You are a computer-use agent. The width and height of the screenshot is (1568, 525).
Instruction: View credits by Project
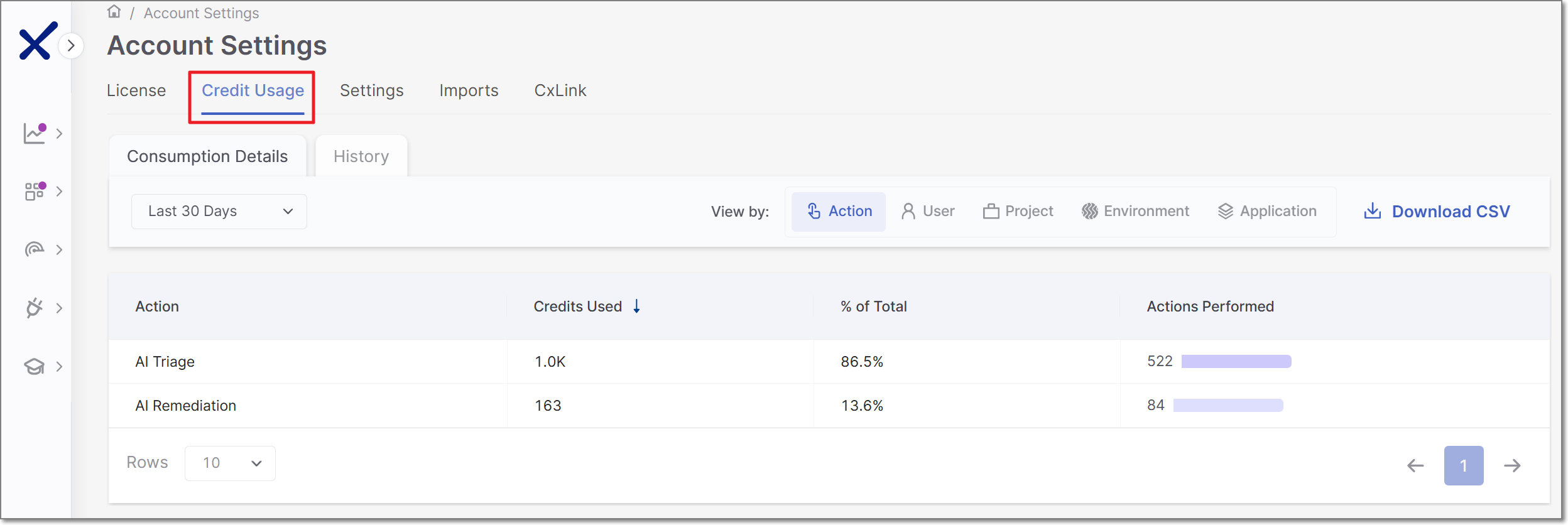click(1018, 212)
